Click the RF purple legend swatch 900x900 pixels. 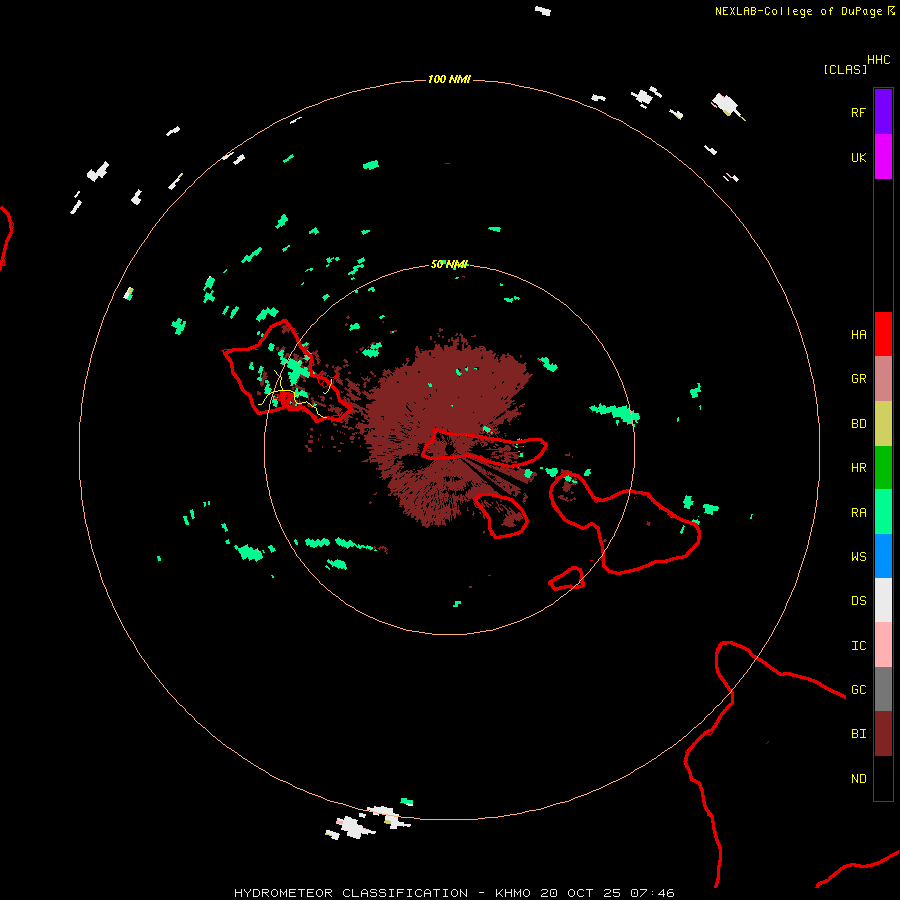[x=883, y=112]
